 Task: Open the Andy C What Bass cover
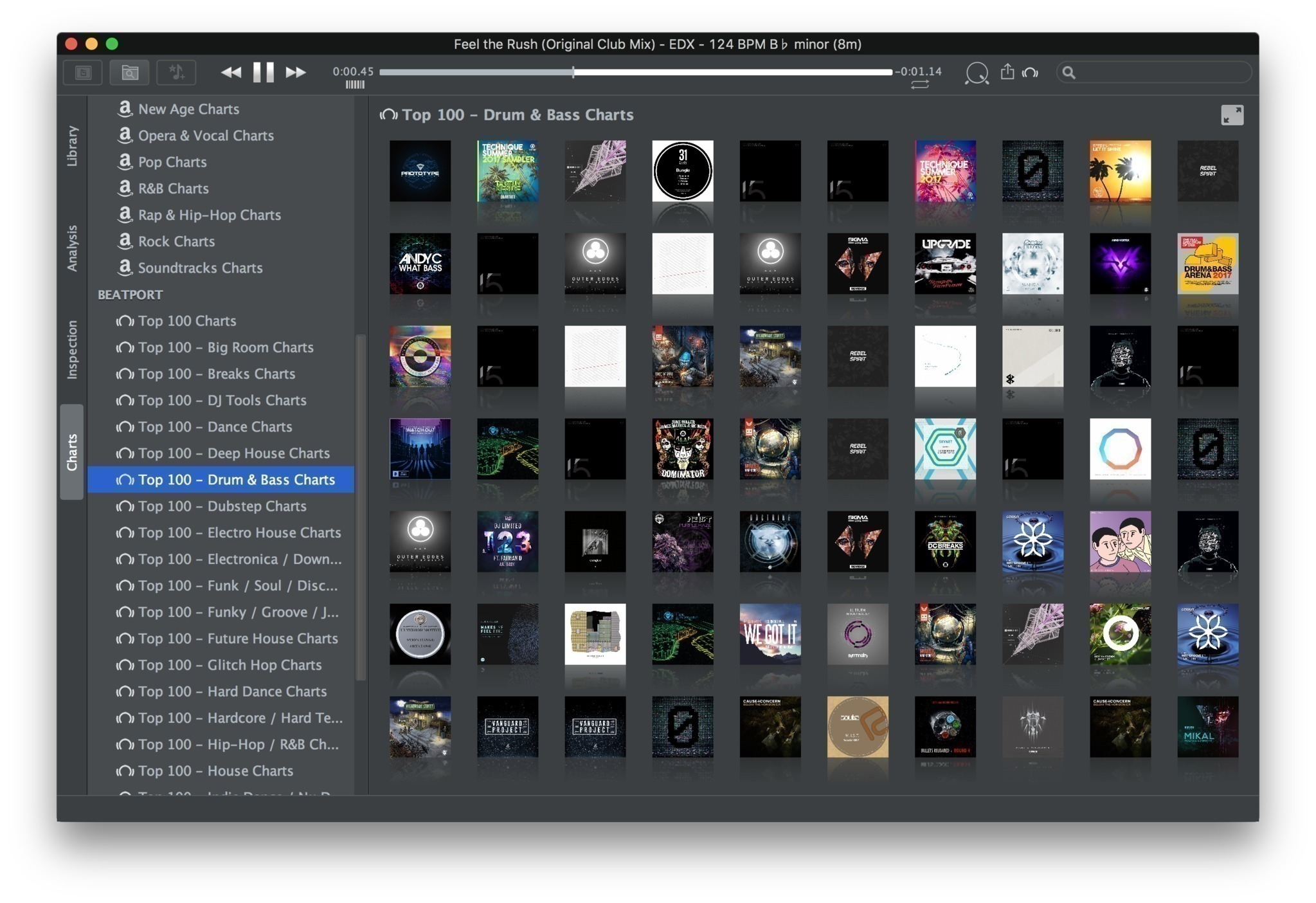420,264
